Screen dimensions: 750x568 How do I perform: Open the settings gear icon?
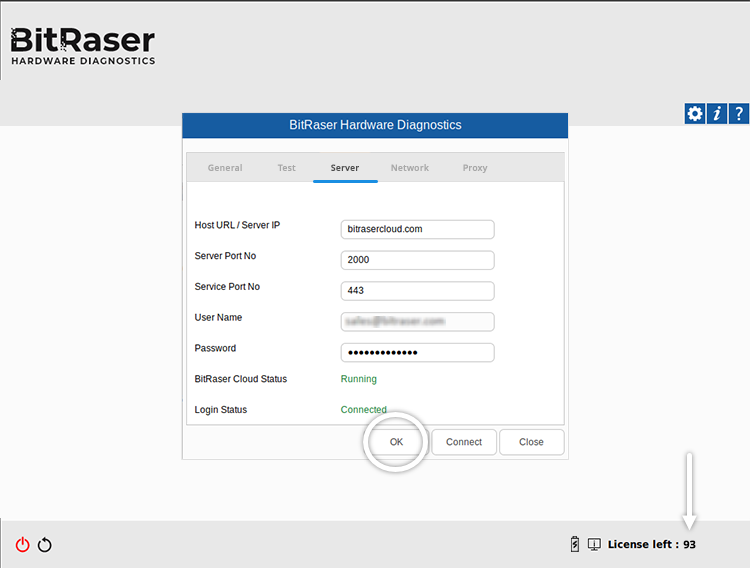(x=694, y=114)
